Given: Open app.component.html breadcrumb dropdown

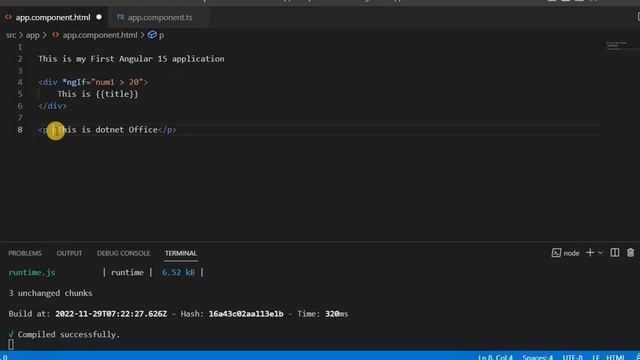Looking at the screenshot, I should pyautogui.click(x=100, y=35).
